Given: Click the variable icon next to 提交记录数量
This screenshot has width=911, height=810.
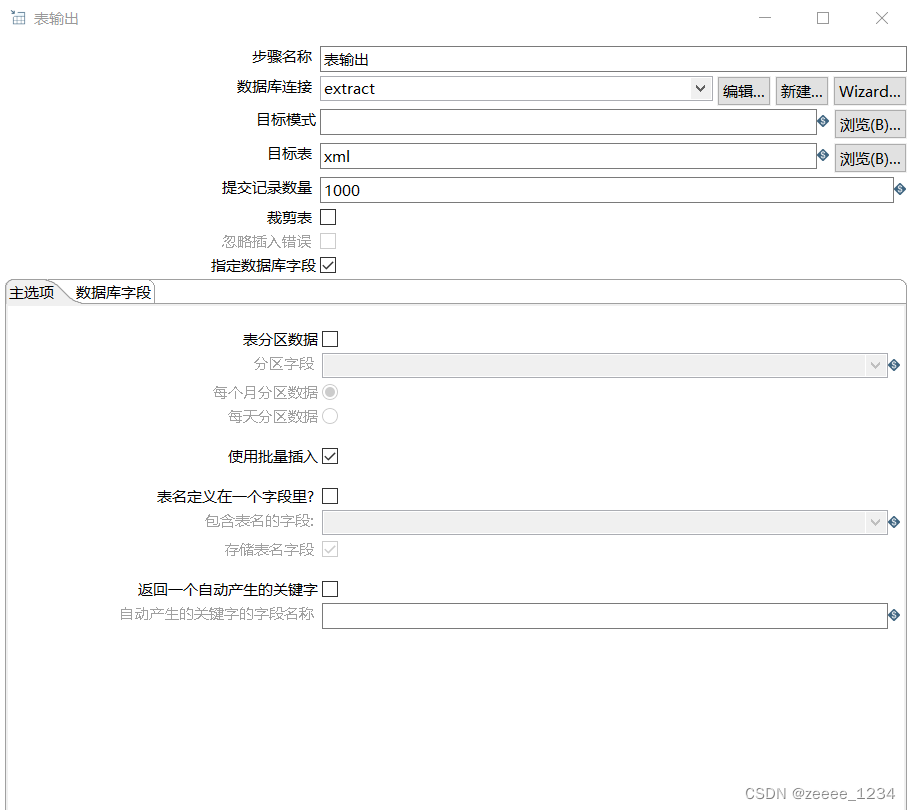Looking at the screenshot, I should click(899, 189).
